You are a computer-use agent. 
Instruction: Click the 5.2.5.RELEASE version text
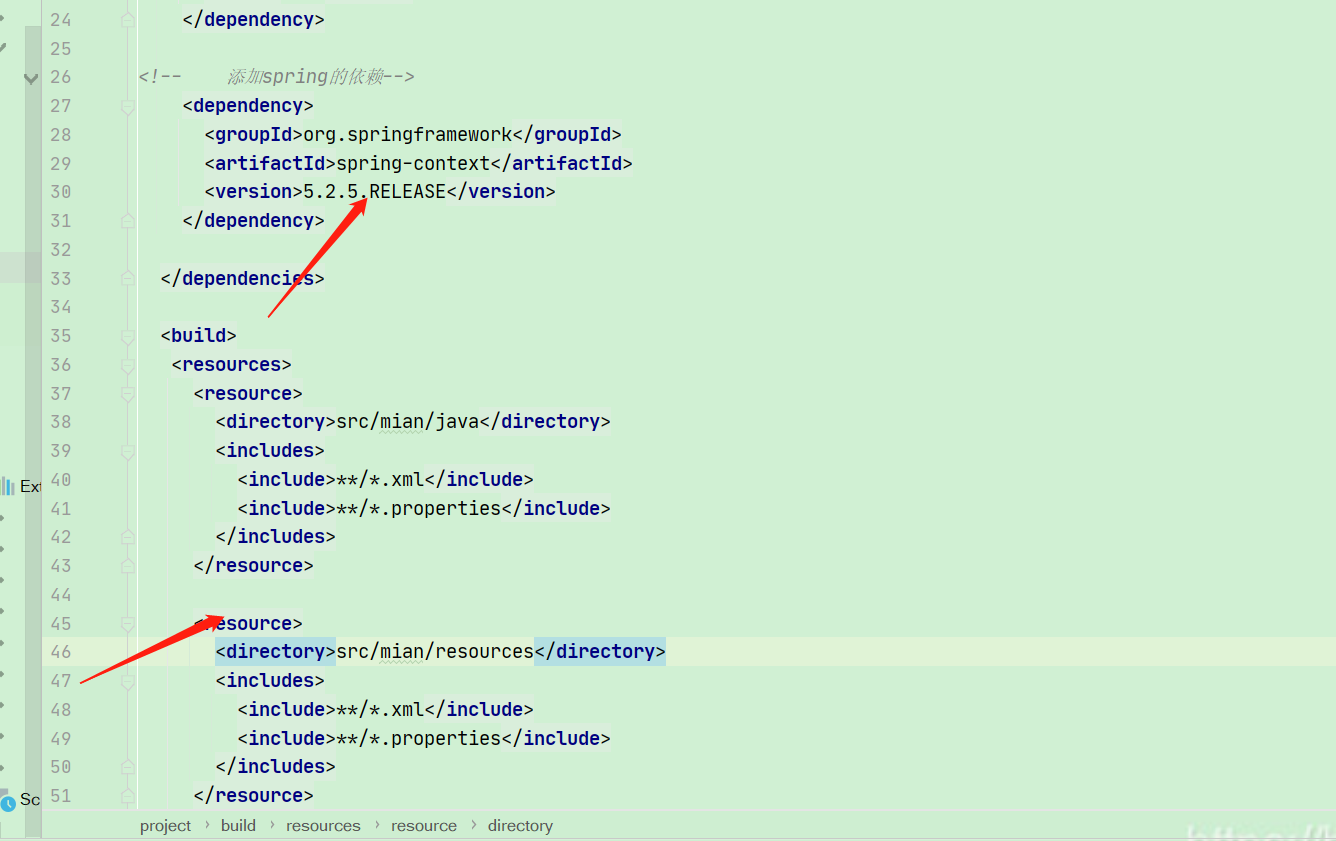(x=374, y=192)
